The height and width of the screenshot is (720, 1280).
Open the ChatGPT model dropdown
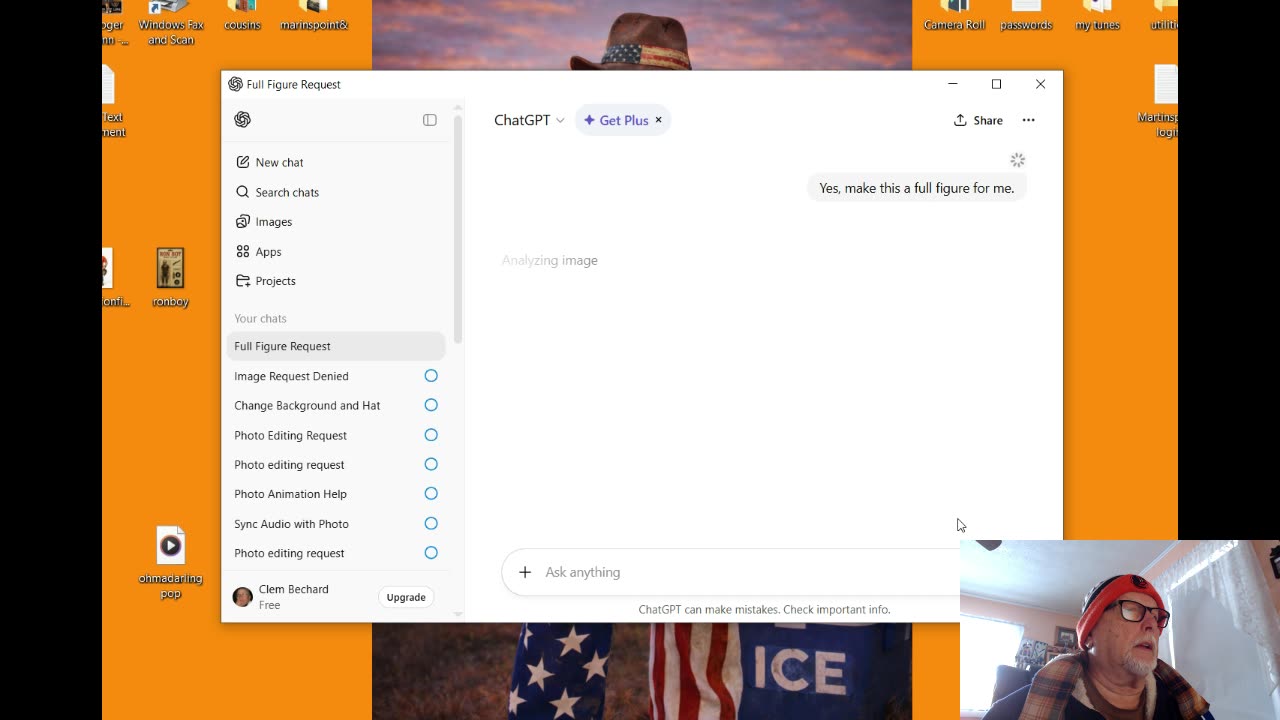click(529, 120)
